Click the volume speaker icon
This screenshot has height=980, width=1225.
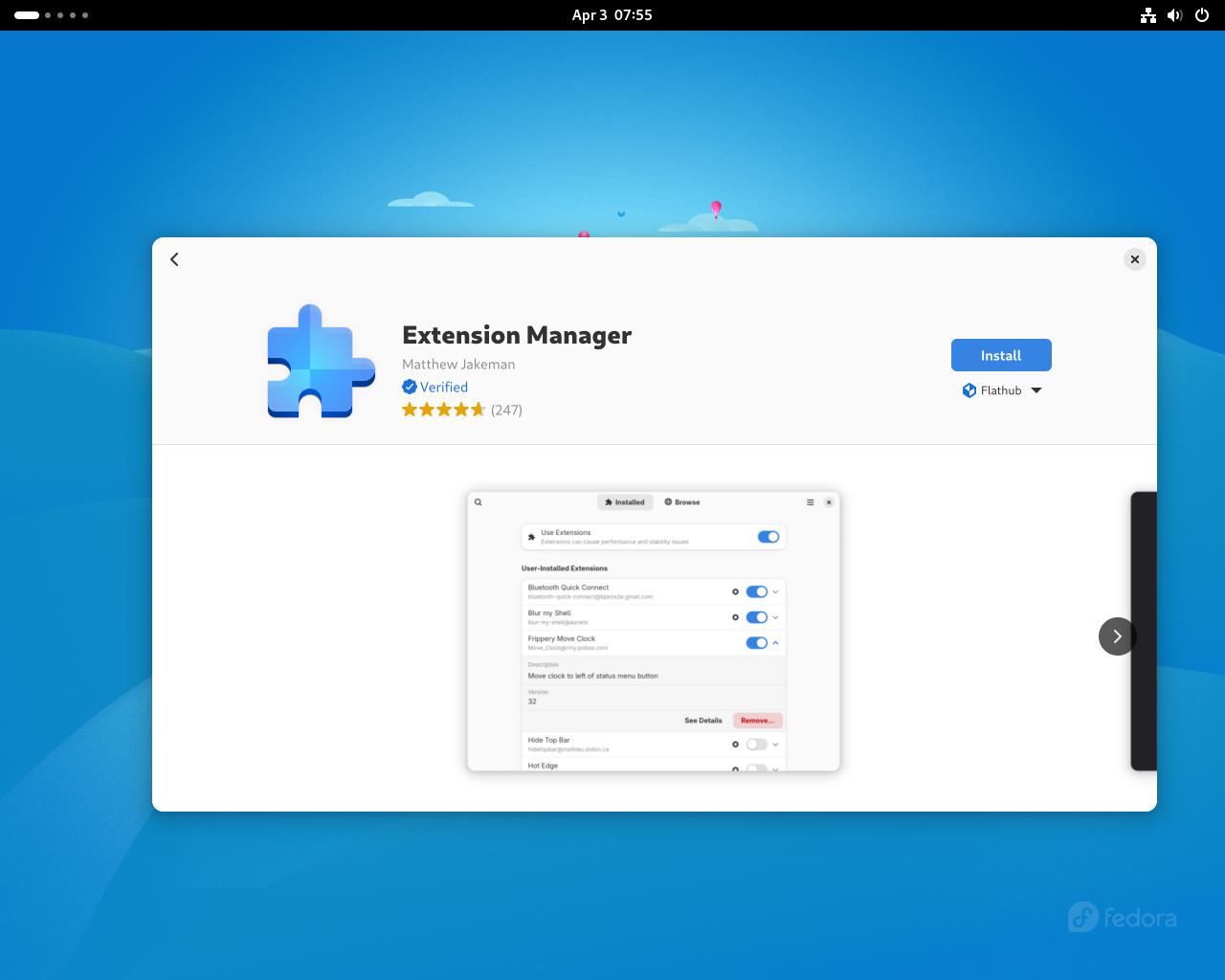1175,15
